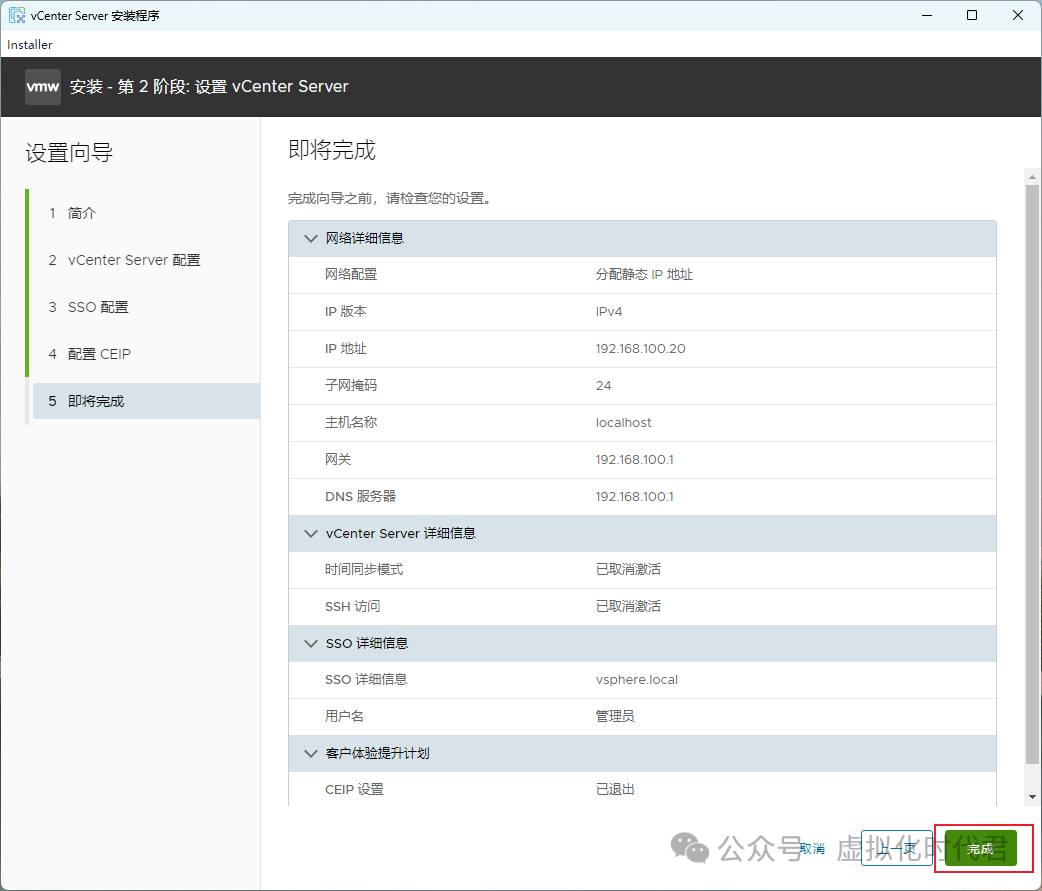The width and height of the screenshot is (1042, 891).
Task: Click the subnet mask value 24
Action: click(603, 386)
